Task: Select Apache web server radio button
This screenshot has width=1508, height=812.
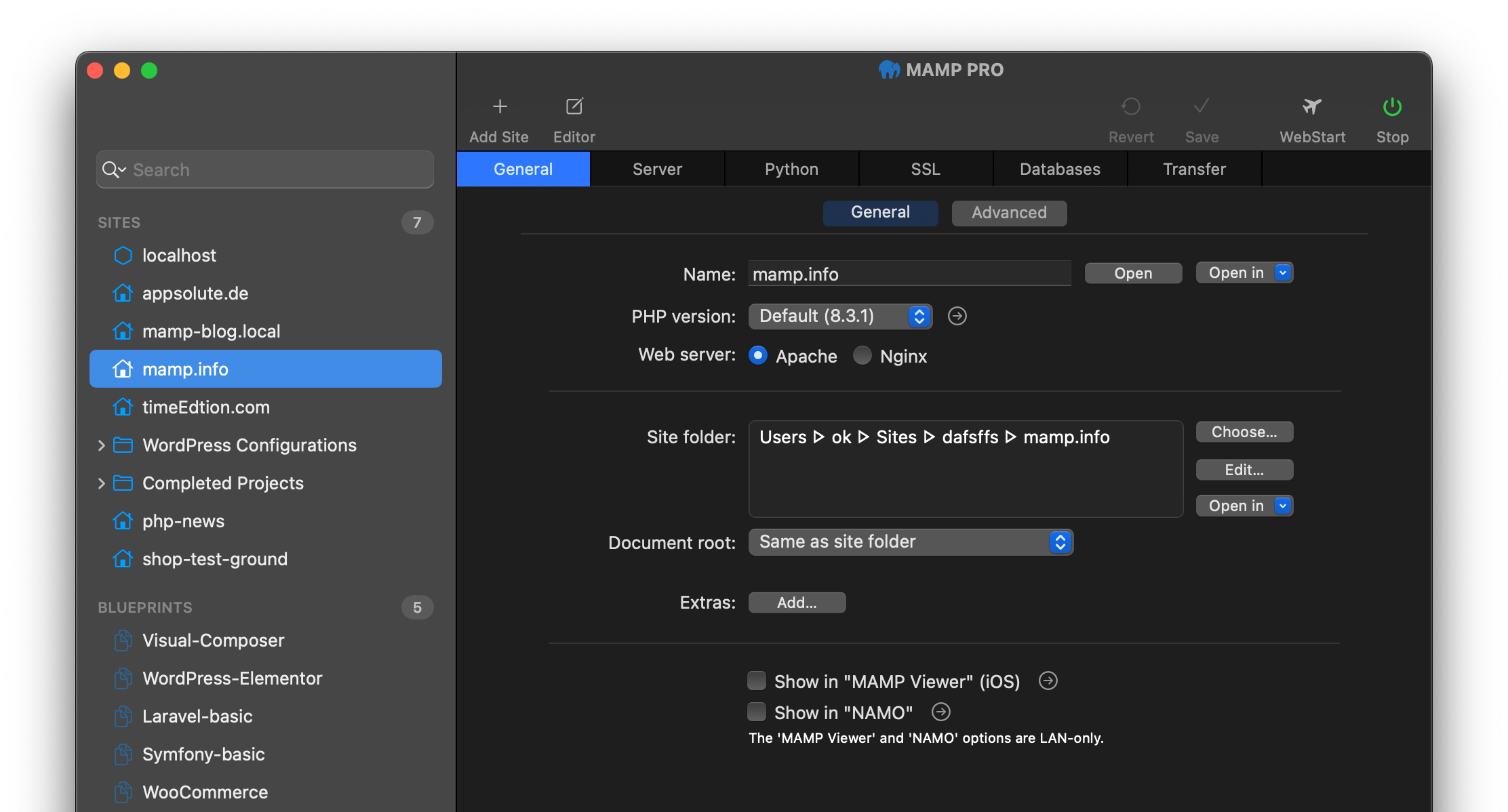Action: 758,355
